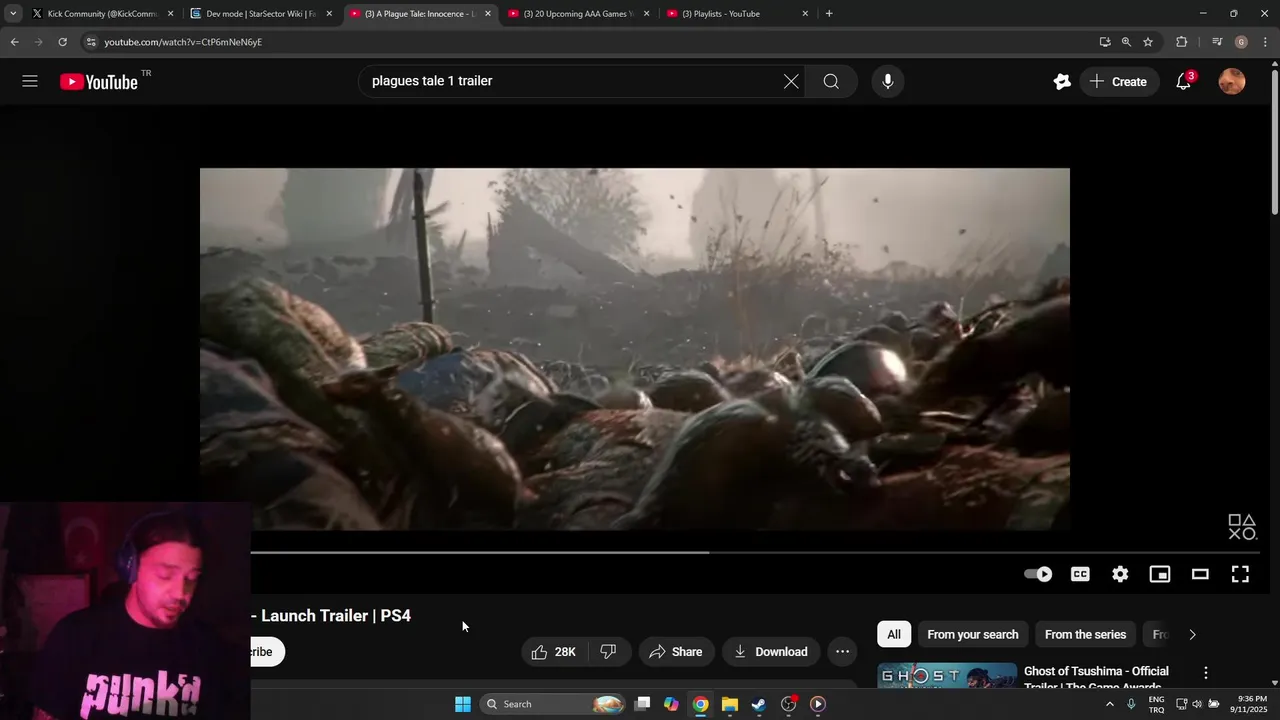Open the account avatar menu
The height and width of the screenshot is (720, 1280).
click(x=1232, y=82)
